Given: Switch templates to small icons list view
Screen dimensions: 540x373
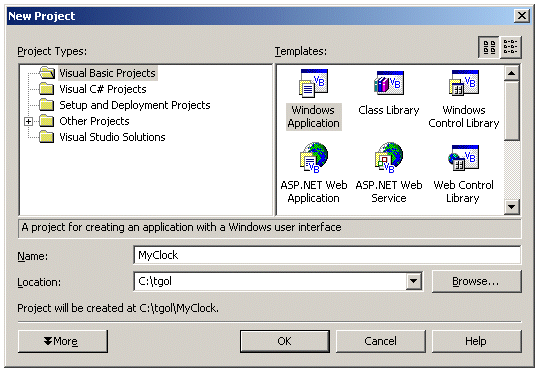Looking at the screenshot, I should (510, 47).
